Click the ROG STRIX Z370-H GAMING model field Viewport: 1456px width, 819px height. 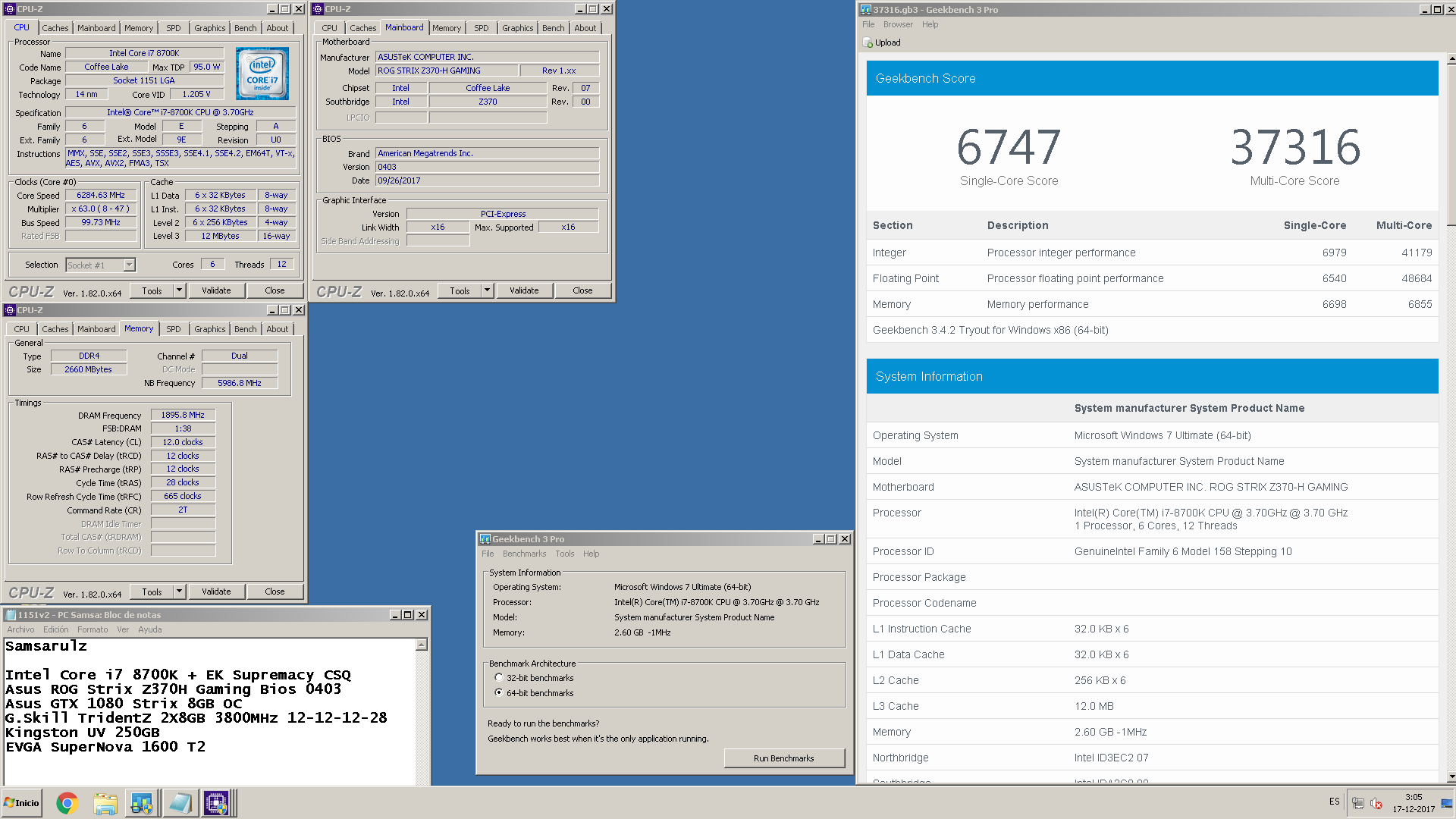(447, 71)
